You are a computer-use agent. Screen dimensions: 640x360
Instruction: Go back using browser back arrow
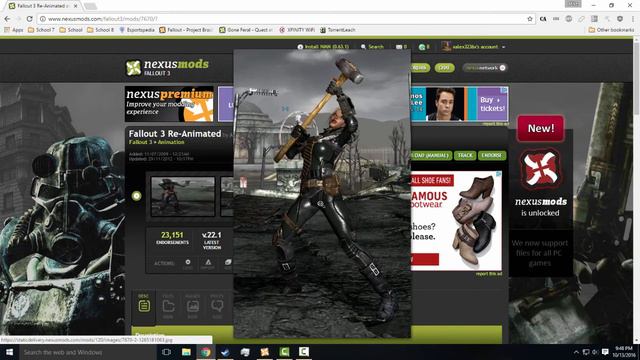(7, 19)
